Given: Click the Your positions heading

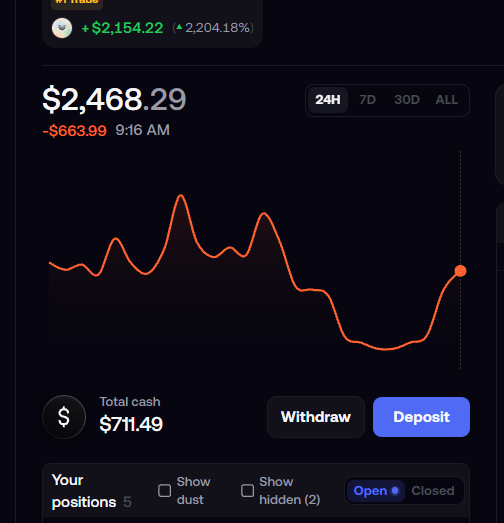Looking at the screenshot, I should coord(84,491).
